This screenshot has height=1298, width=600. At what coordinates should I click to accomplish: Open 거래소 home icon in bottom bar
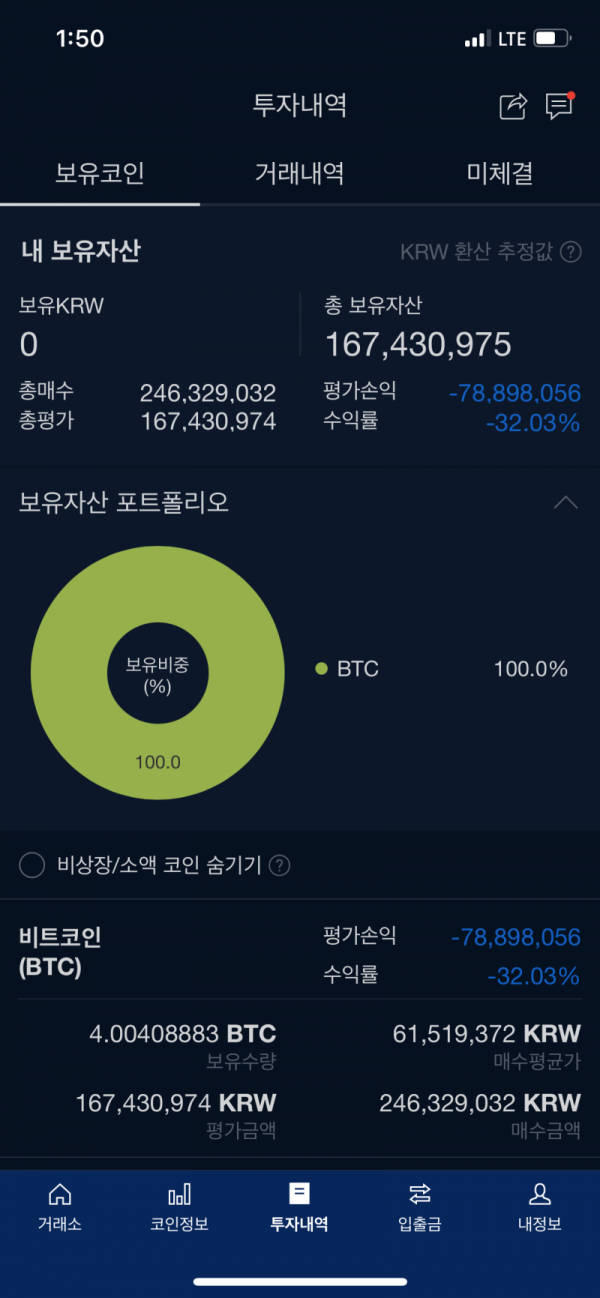click(60, 1193)
